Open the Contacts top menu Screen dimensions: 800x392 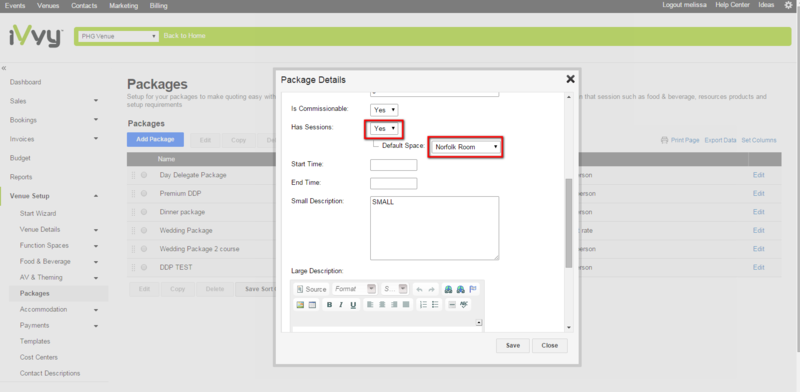coord(84,6)
